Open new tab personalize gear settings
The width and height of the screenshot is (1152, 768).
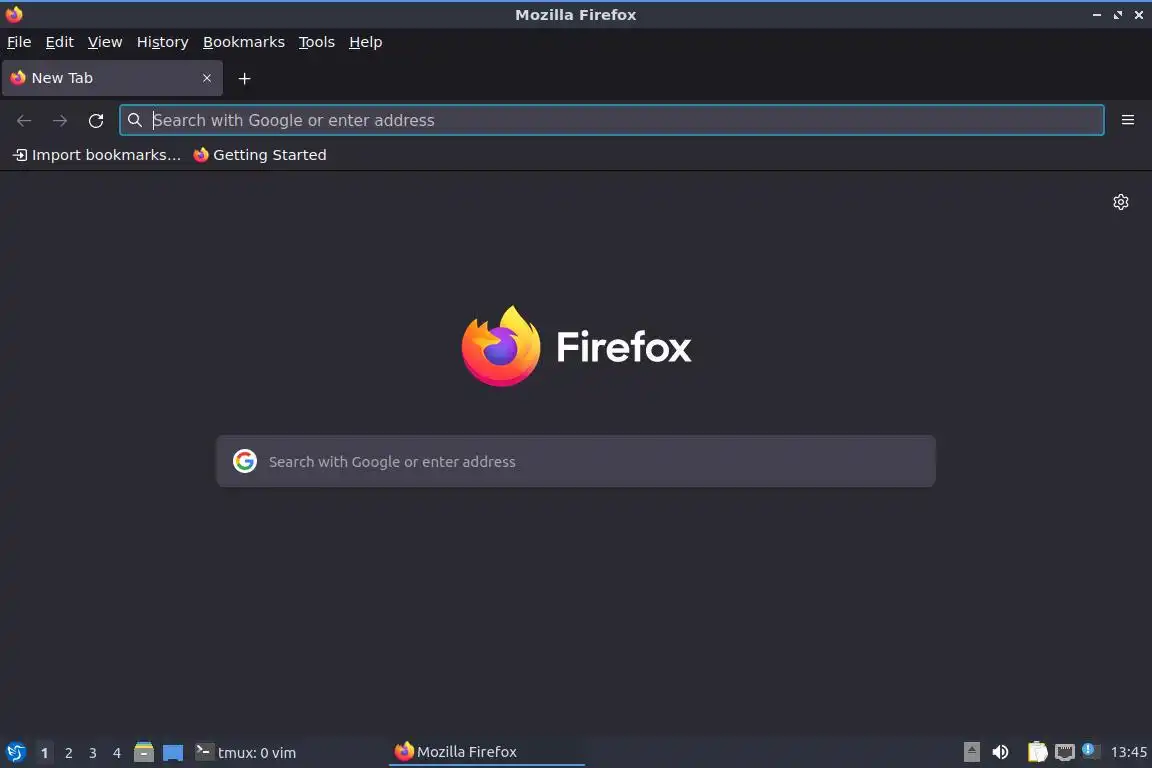coord(1120,202)
